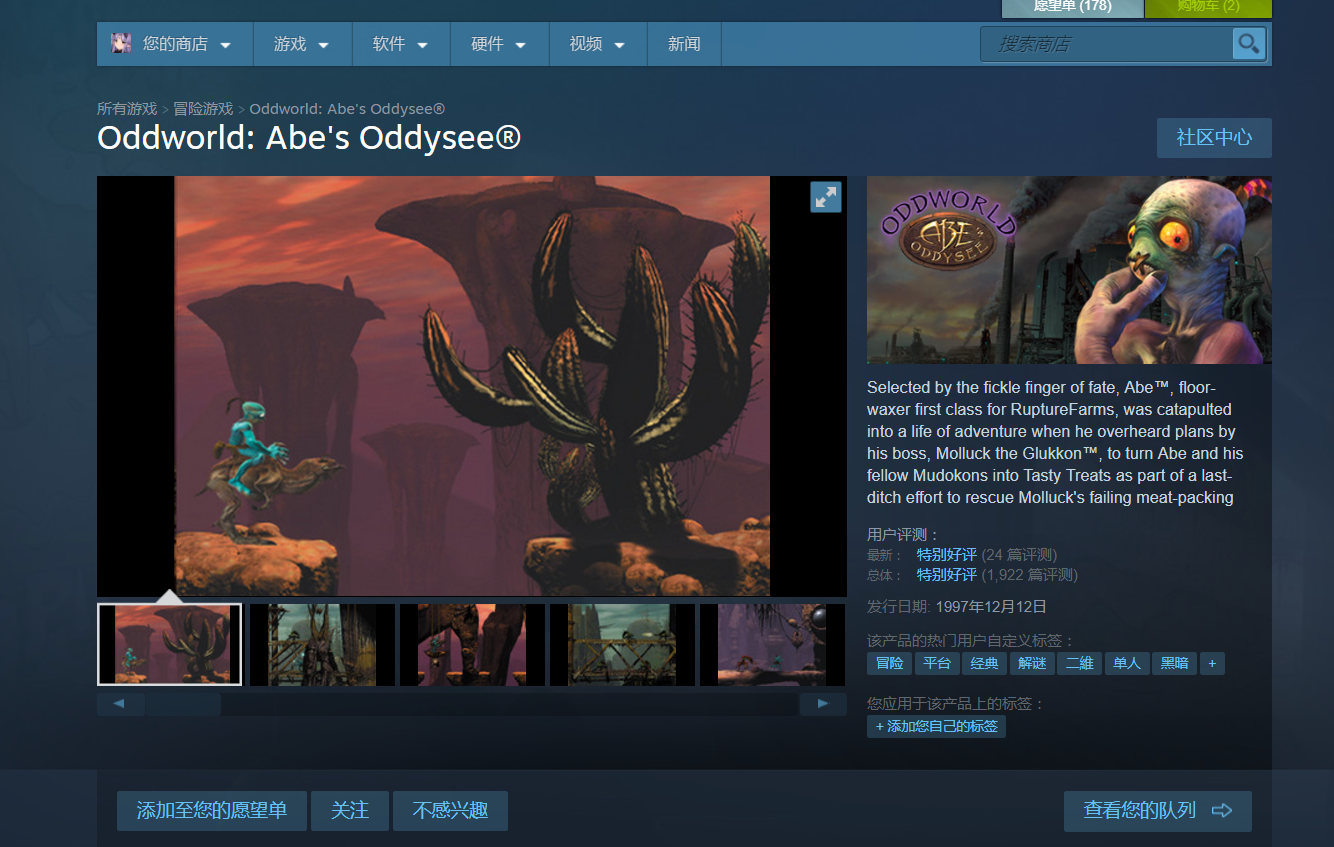Click the thumbnail strip scrollbar handle
1334x847 pixels.
[x=182, y=704]
